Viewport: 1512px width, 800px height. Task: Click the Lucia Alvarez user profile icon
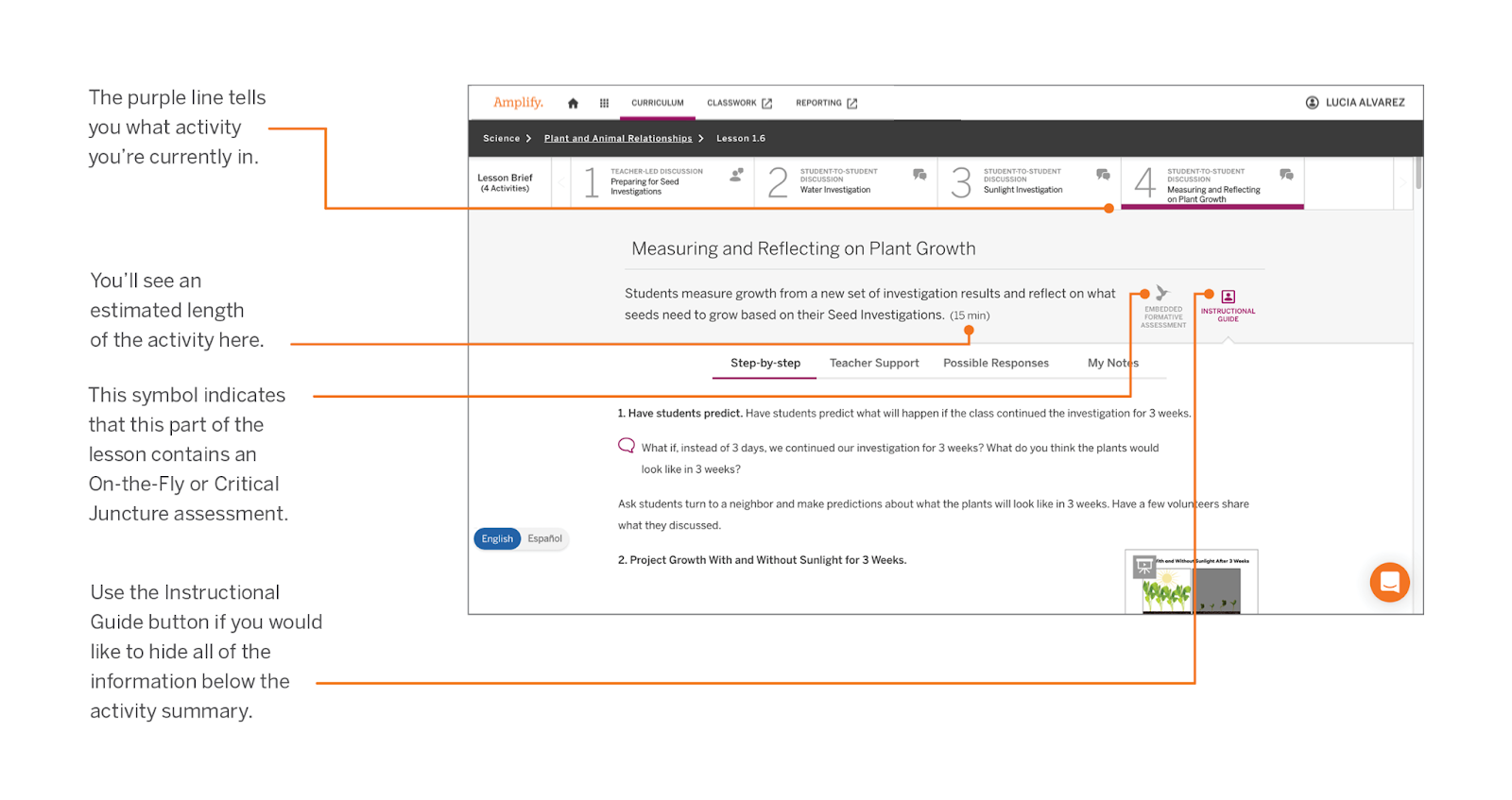pos(1312,103)
